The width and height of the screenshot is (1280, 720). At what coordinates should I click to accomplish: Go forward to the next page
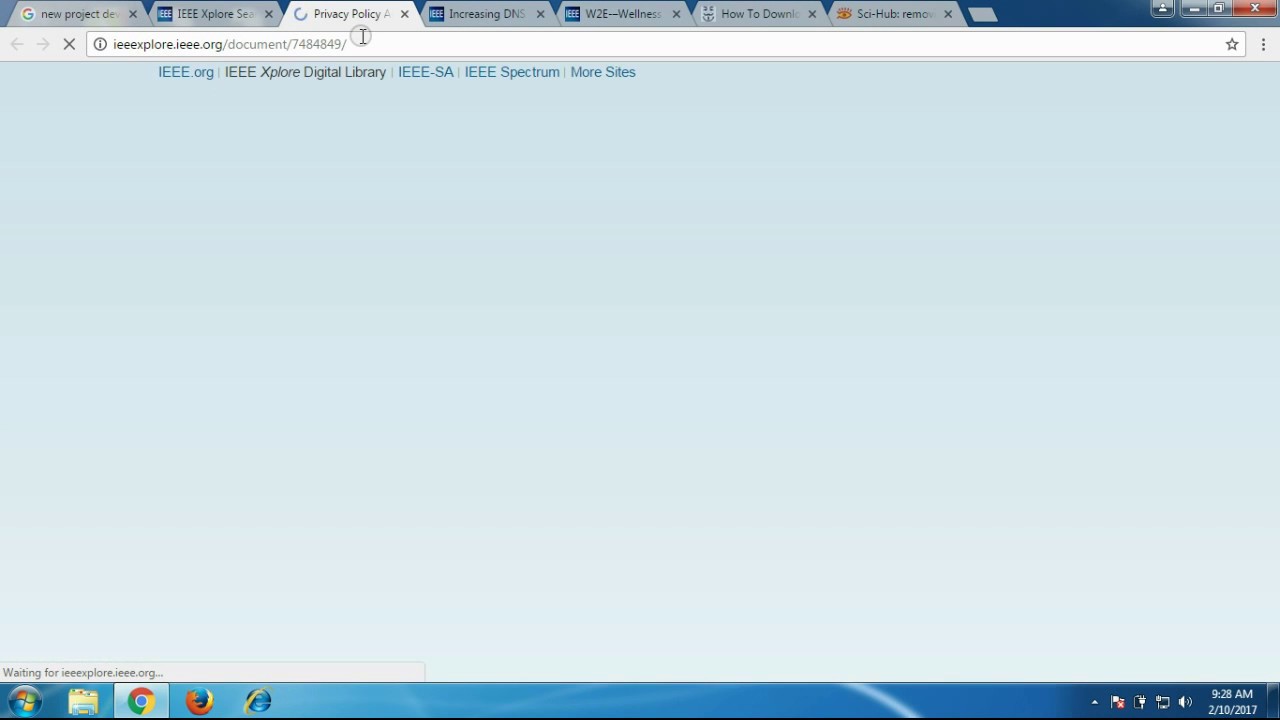[x=43, y=44]
